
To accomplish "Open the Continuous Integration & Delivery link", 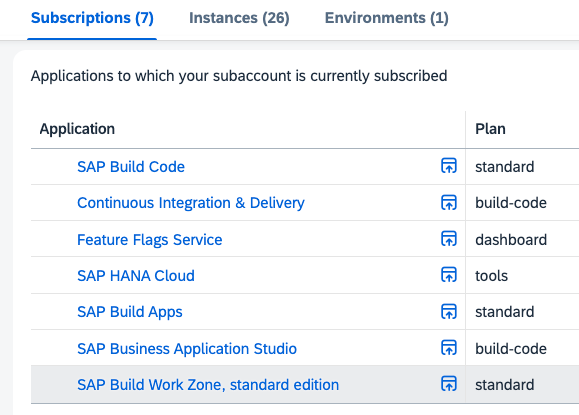I will point(191,203).
